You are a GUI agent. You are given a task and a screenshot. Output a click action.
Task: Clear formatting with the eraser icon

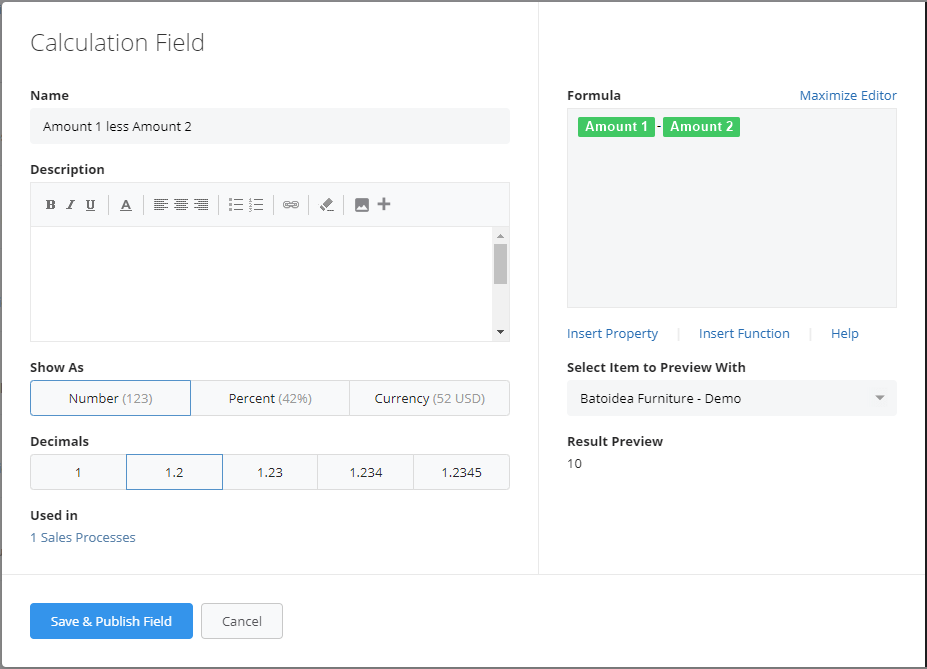[326, 204]
